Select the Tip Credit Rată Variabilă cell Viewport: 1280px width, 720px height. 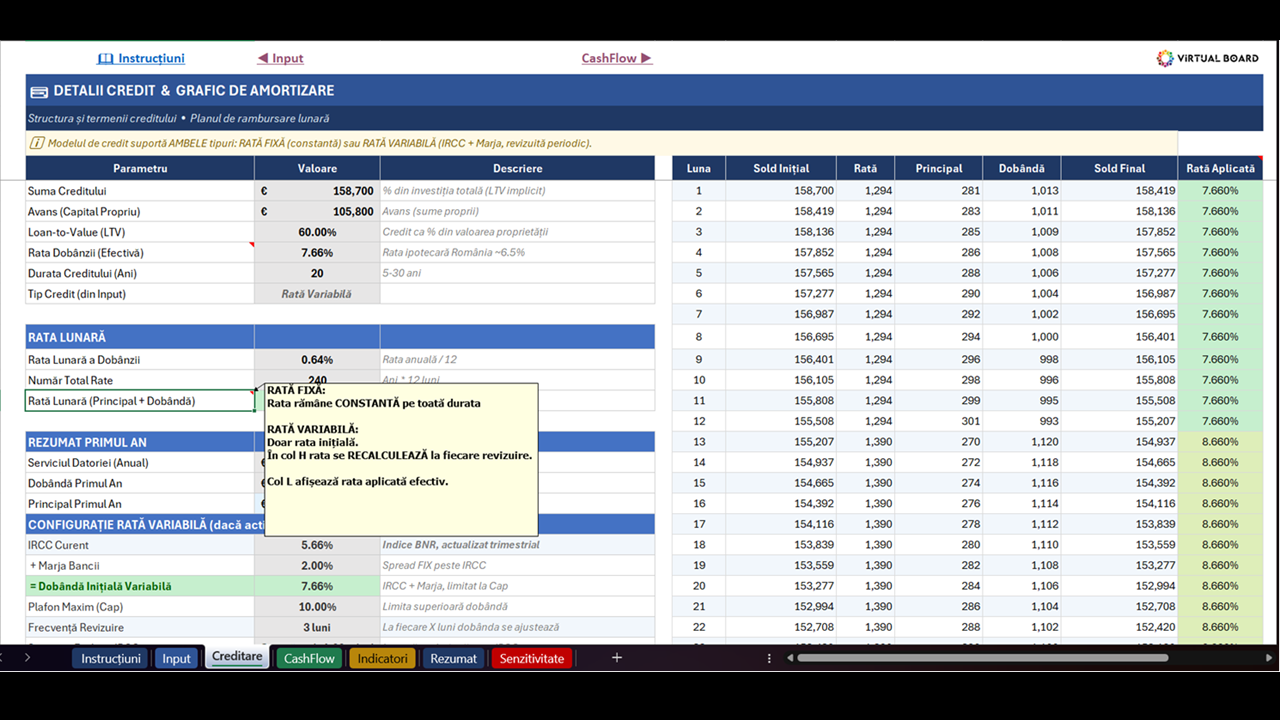click(x=317, y=294)
